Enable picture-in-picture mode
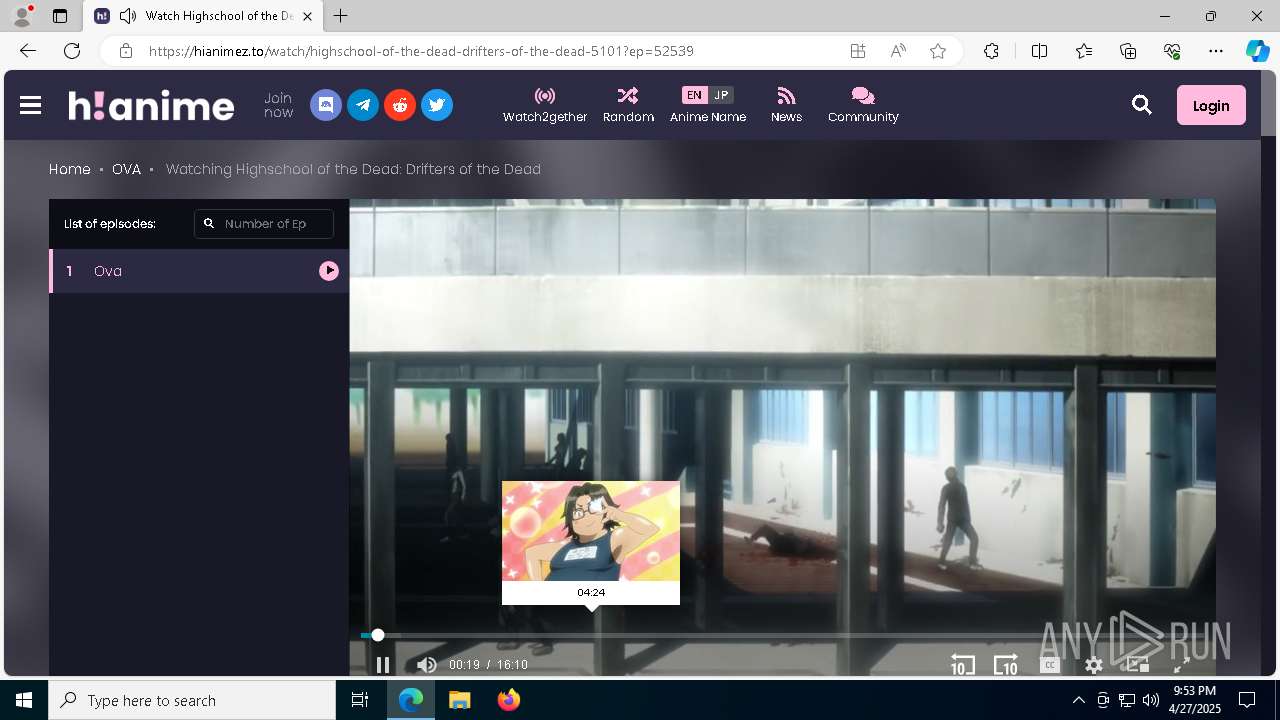Viewport: 1280px width, 720px height. [1138, 665]
